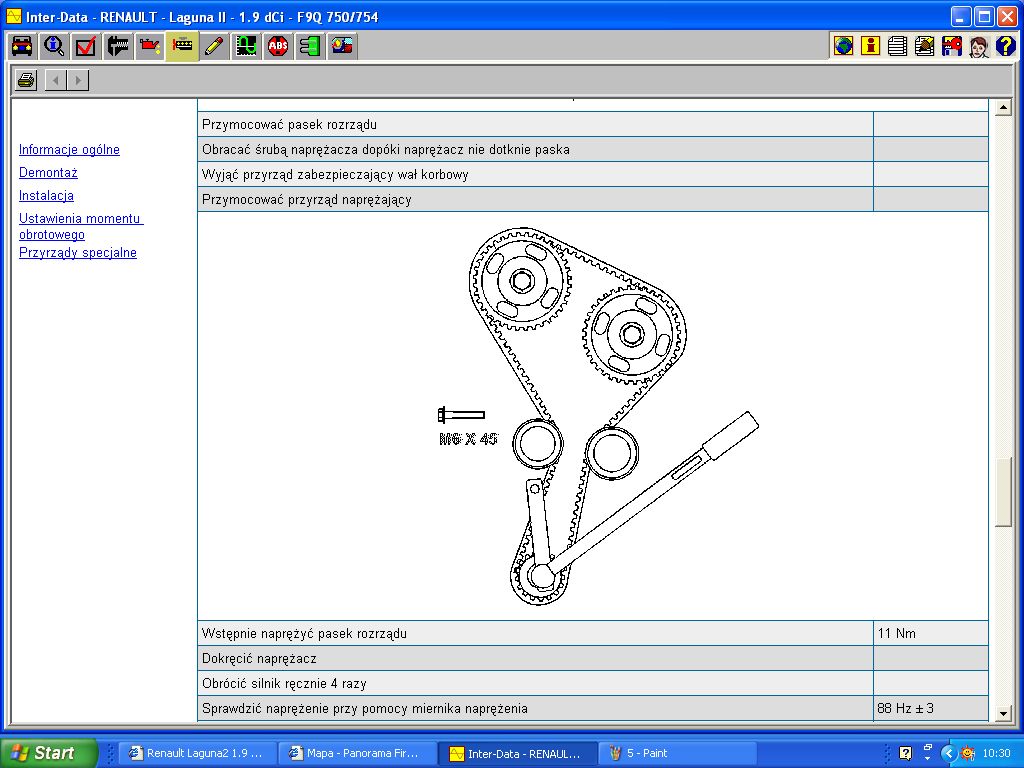This screenshot has height=768, width=1024.
Task: Select row 'Przymocować przyrząd naprężający'
Action: [x=536, y=199]
